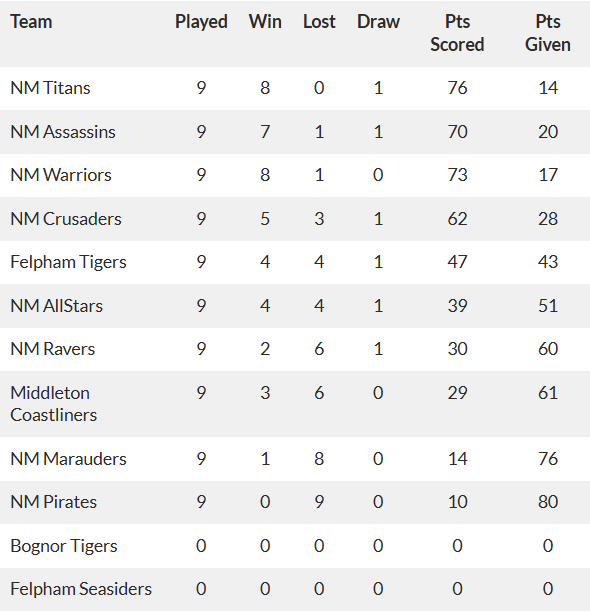590x611 pixels.
Task: Click the Pts Given column header
Action: tap(548, 33)
